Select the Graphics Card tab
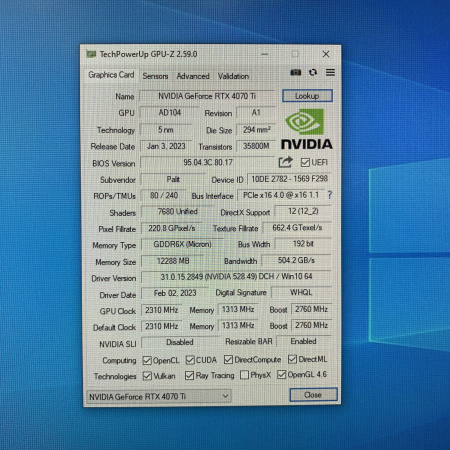This screenshot has width=450, height=450. pos(111,75)
